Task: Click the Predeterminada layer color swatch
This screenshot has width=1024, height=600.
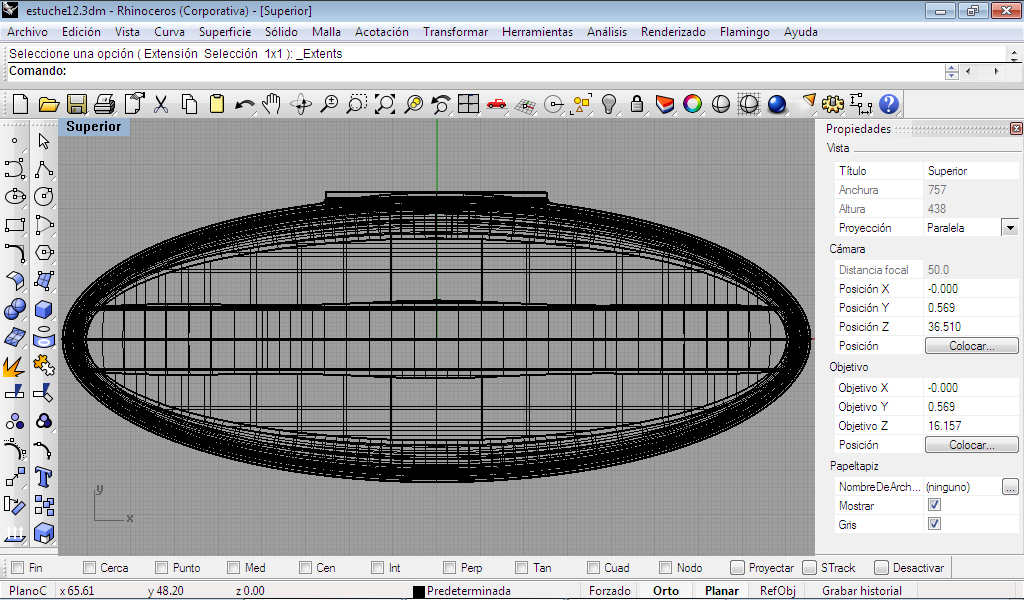Action: click(x=419, y=592)
